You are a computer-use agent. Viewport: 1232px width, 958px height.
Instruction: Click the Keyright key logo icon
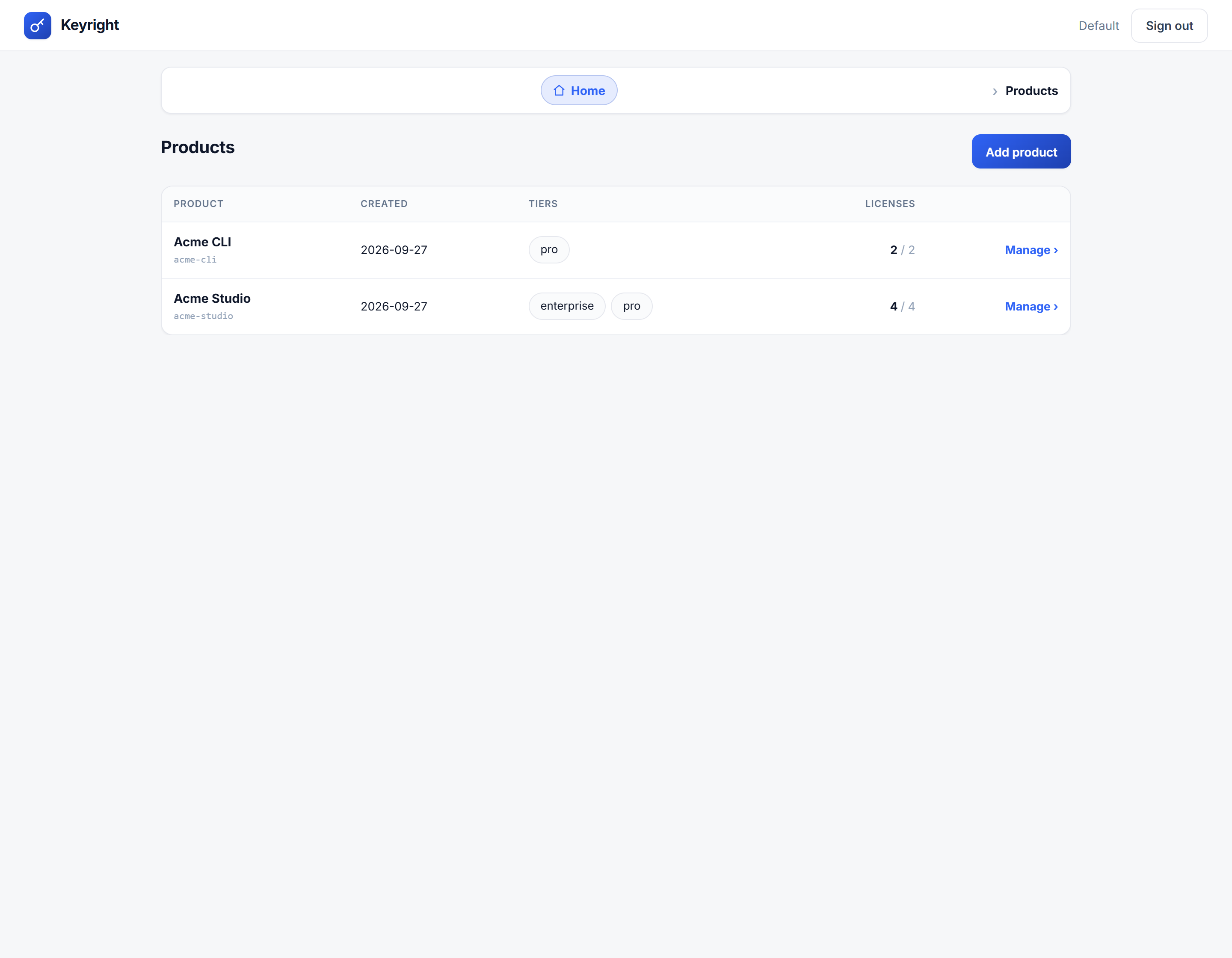37,25
